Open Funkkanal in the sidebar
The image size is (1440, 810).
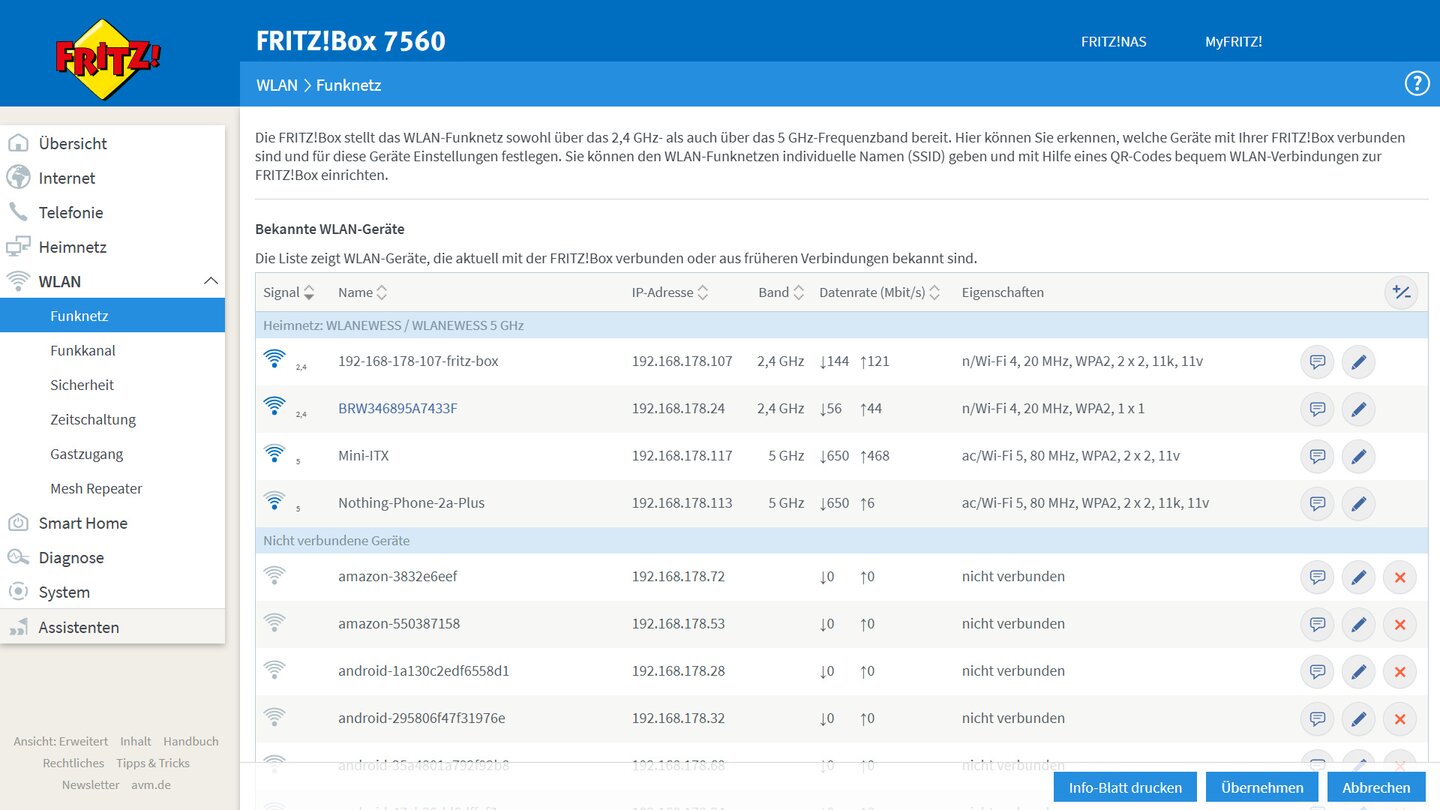pos(83,351)
